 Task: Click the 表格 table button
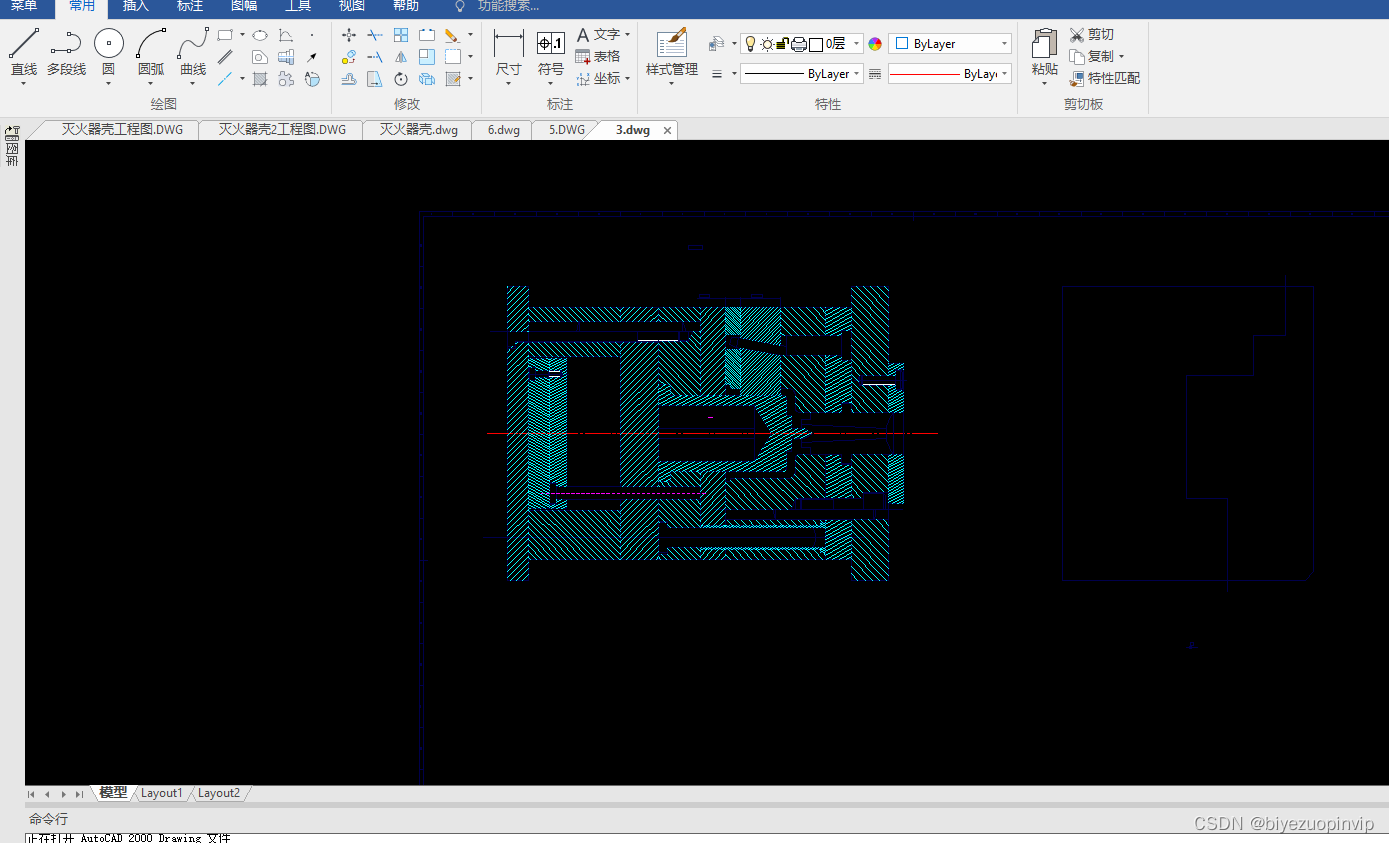click(598, 56)
